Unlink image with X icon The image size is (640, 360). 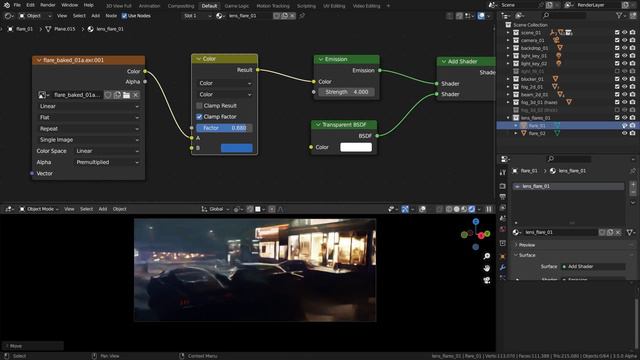coord(136,95)
